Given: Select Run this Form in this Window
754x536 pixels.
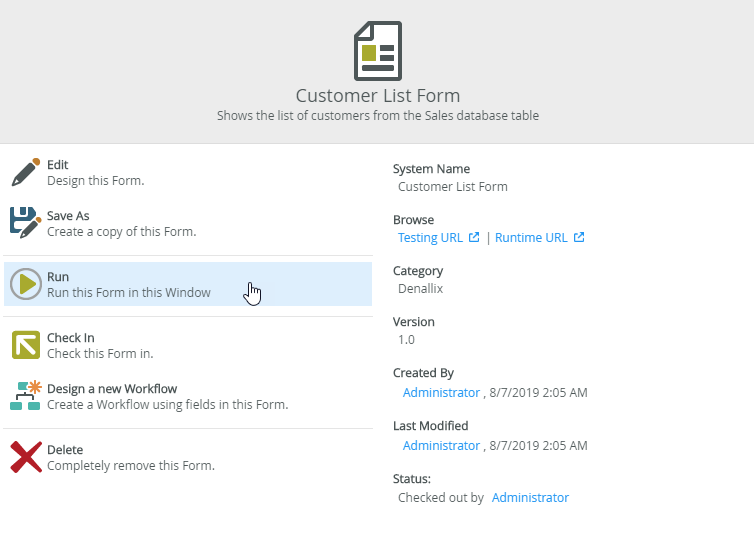Looking at the screenshot, I should click(x=128, y=285).
